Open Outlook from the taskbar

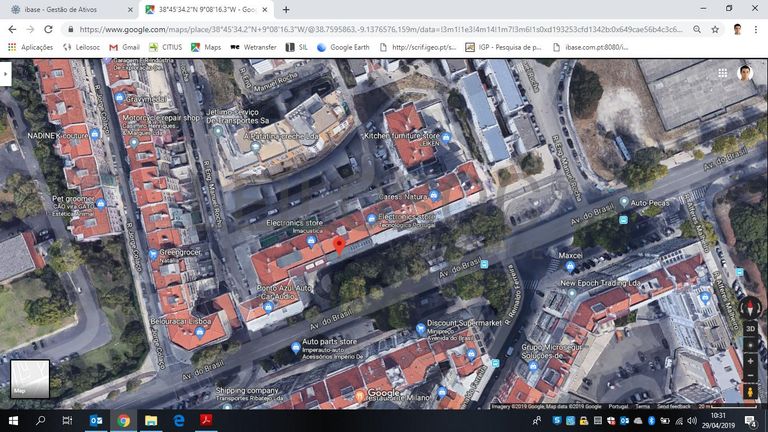point(96,420)
